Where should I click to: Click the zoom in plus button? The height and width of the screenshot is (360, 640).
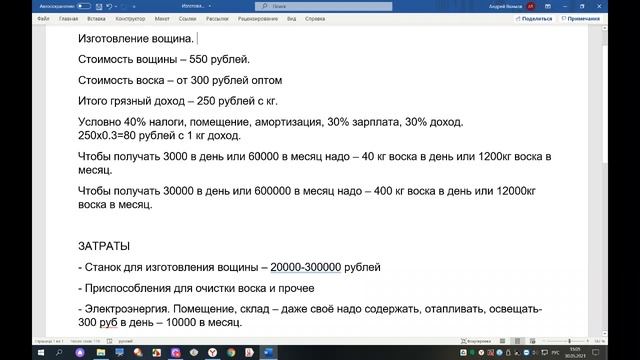coord(587,341)
